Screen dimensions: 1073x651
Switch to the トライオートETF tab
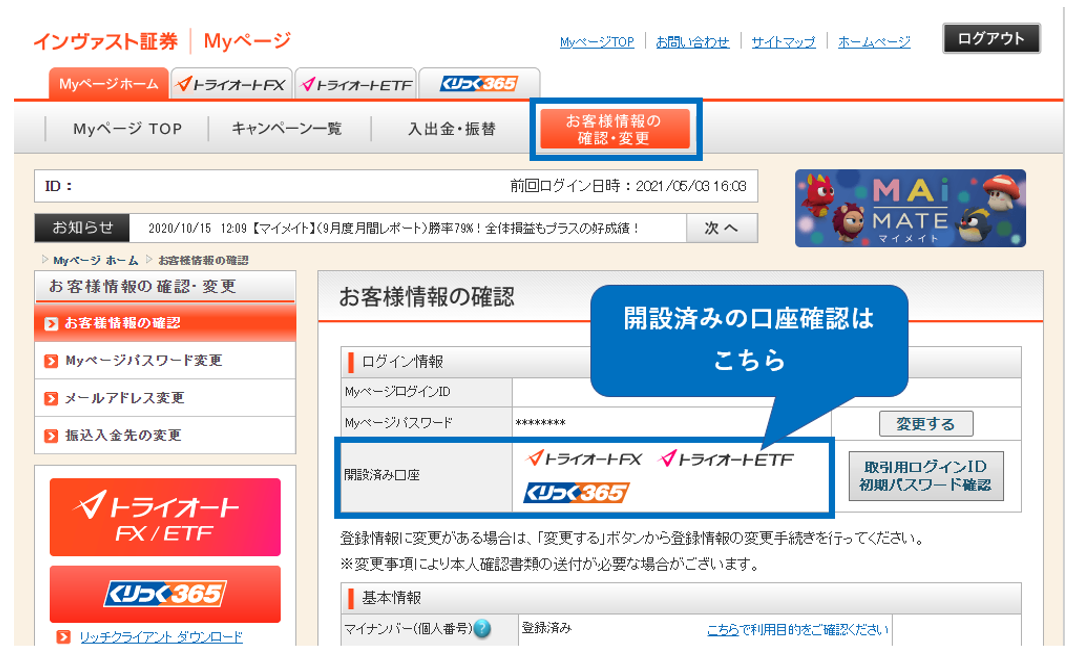[356, 84]
